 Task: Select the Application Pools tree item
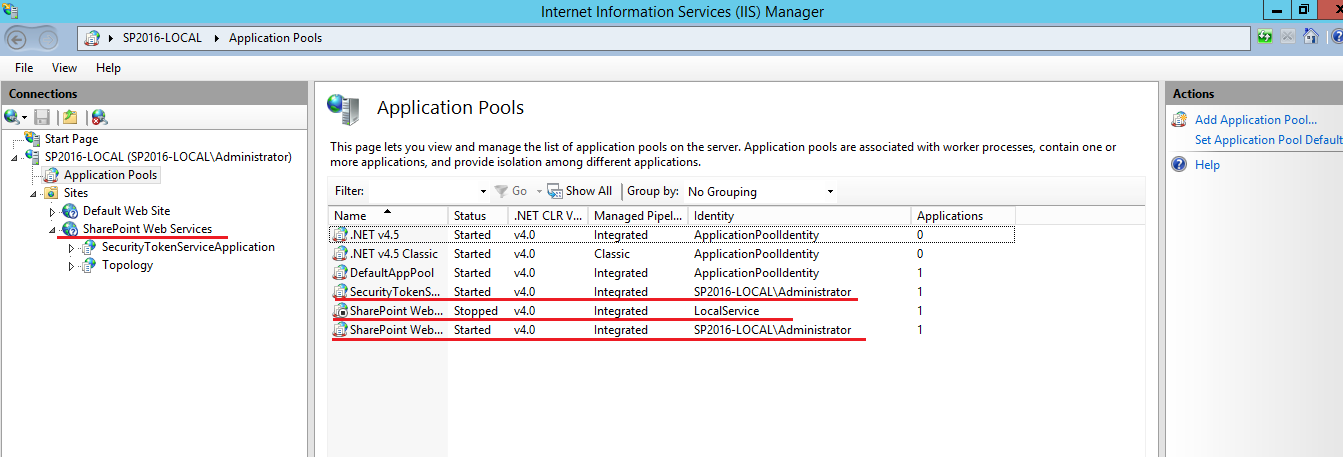pyautogui.click(x=111, y=175)
